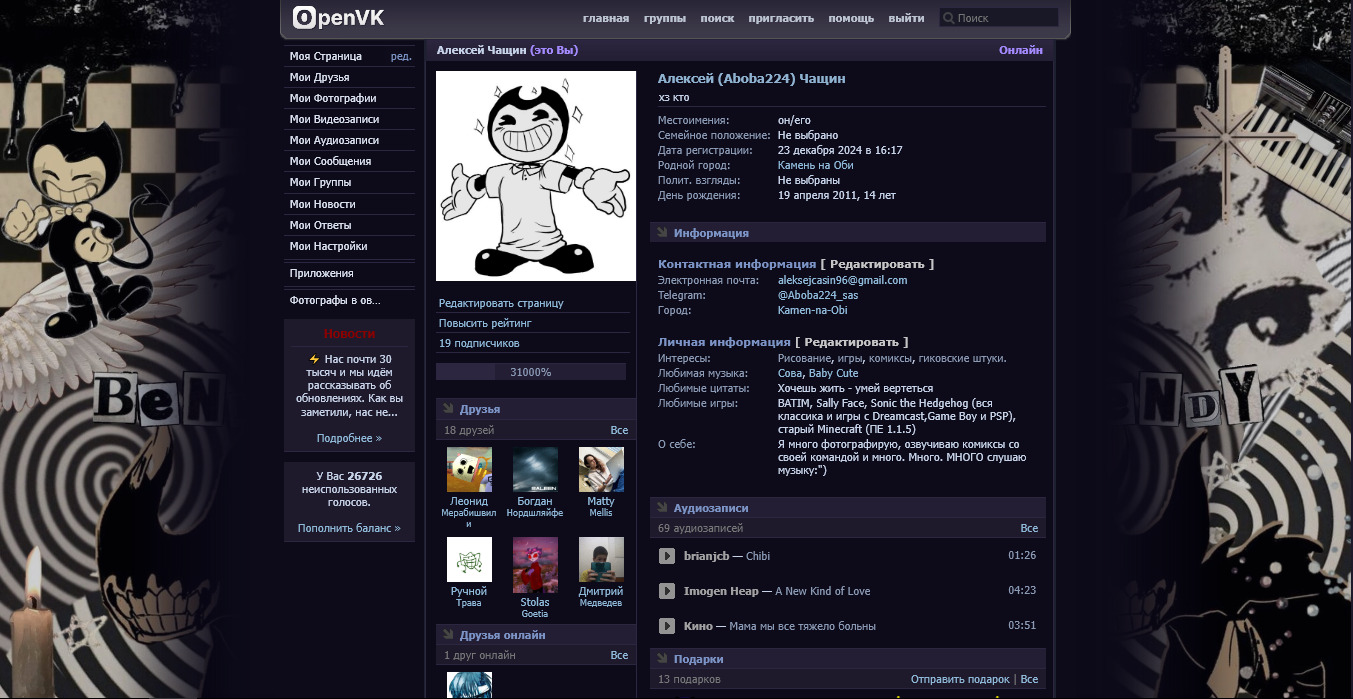Click the Kamen-na-Obi city link
The image size is (1353, 699).
tap(812, 310)
